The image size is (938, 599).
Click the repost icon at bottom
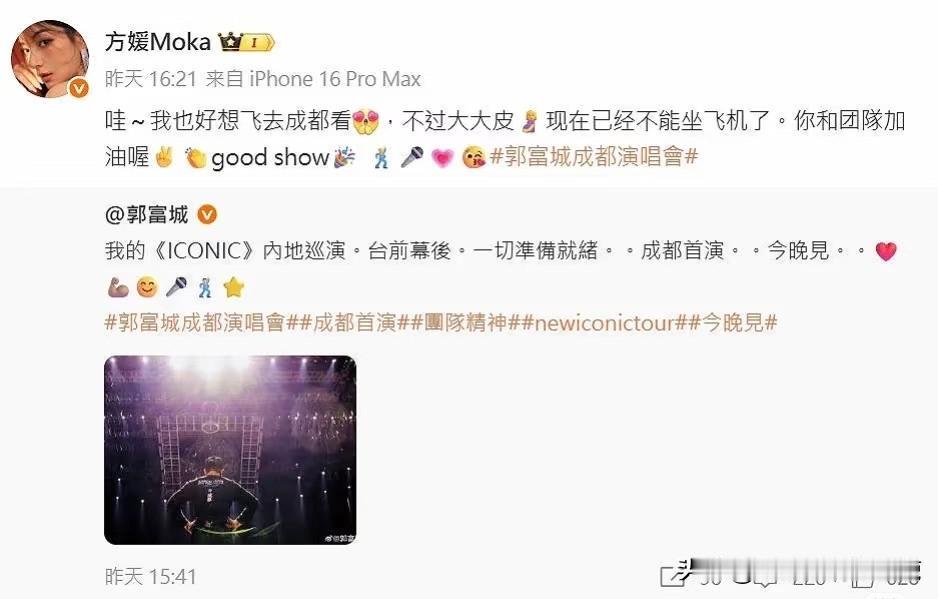[x=673, y=575]
